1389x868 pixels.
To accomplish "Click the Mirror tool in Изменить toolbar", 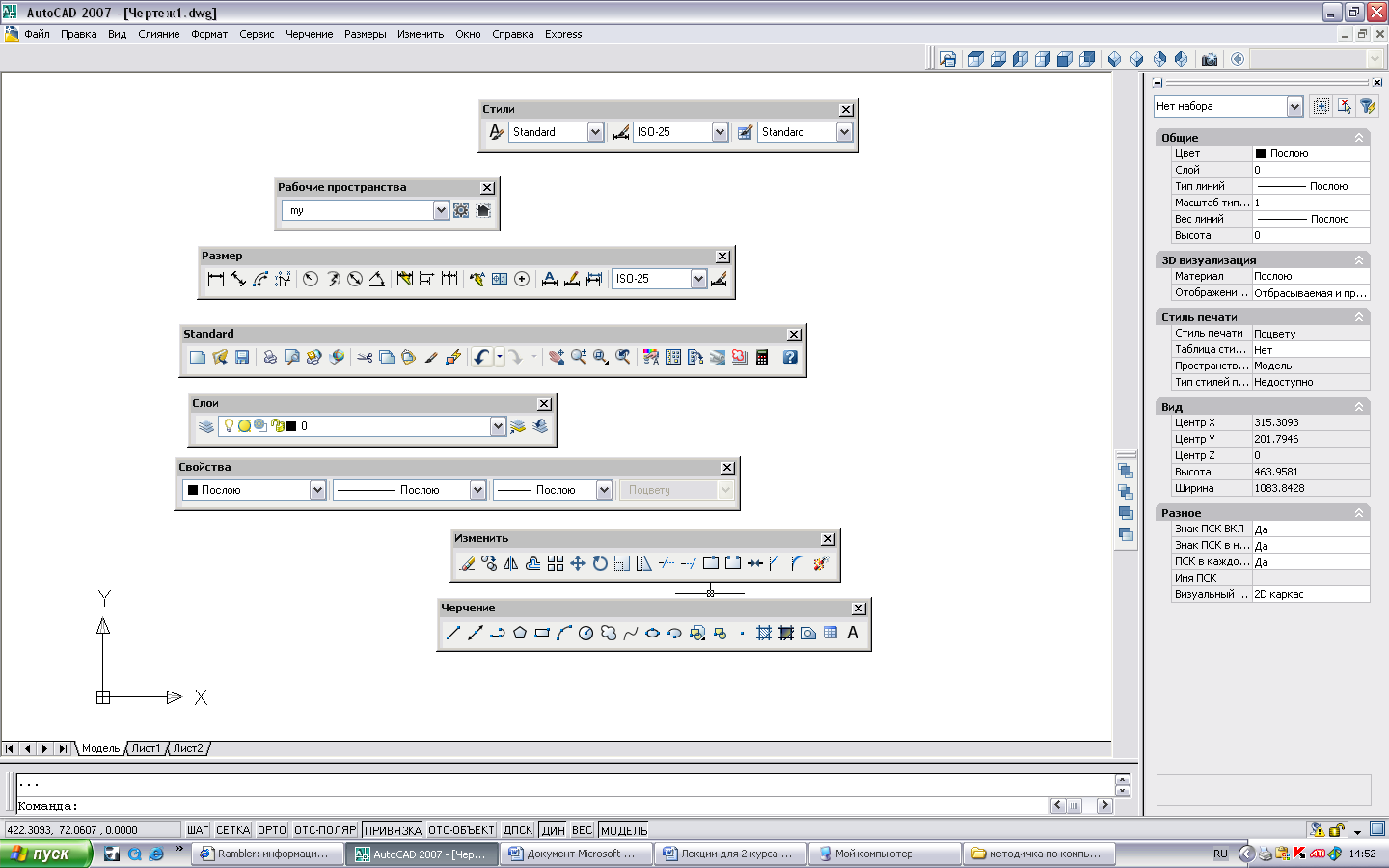I will coord(511,564).
